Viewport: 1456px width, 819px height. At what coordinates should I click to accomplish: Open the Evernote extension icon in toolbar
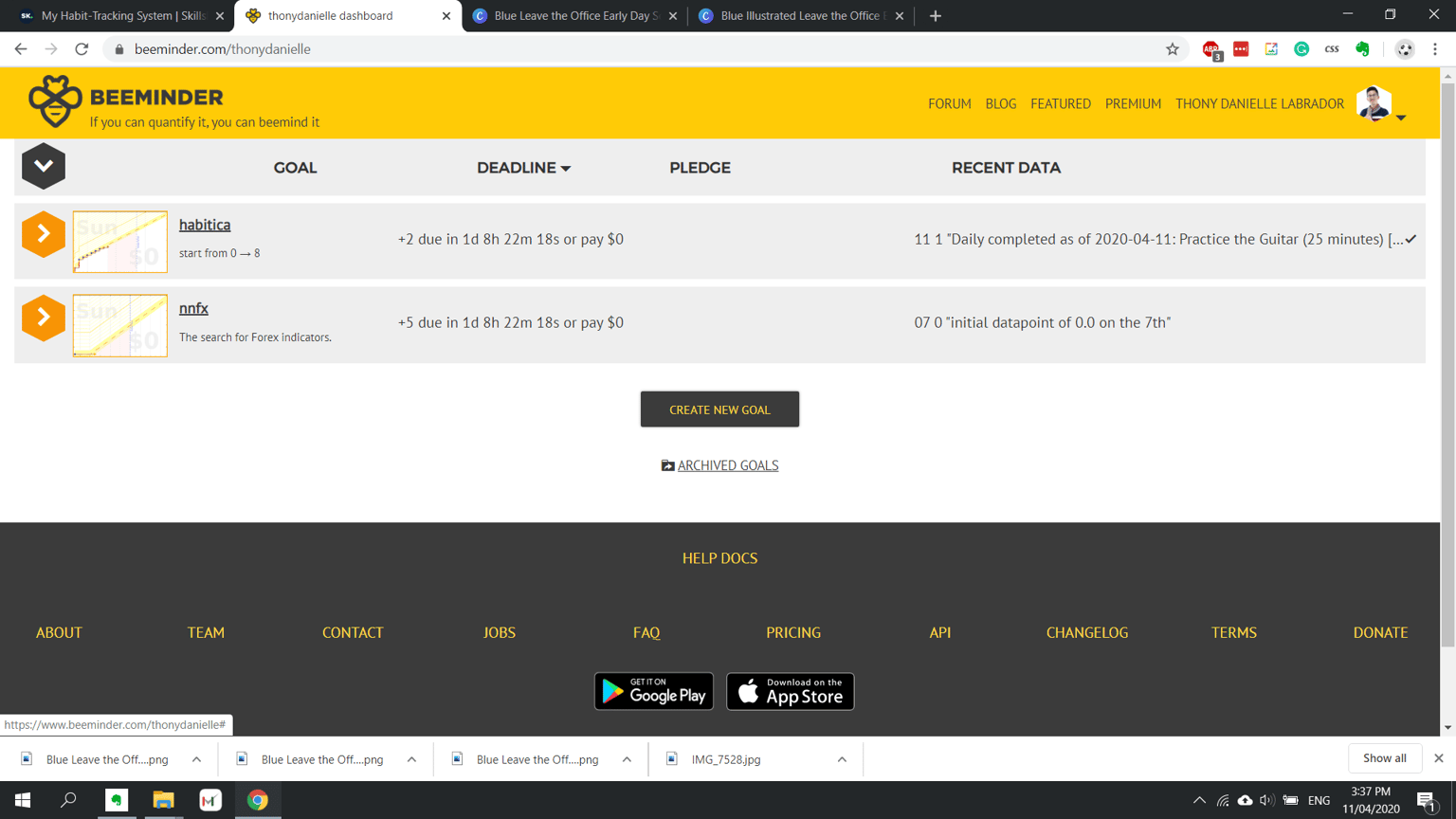tap(1362, 49)
